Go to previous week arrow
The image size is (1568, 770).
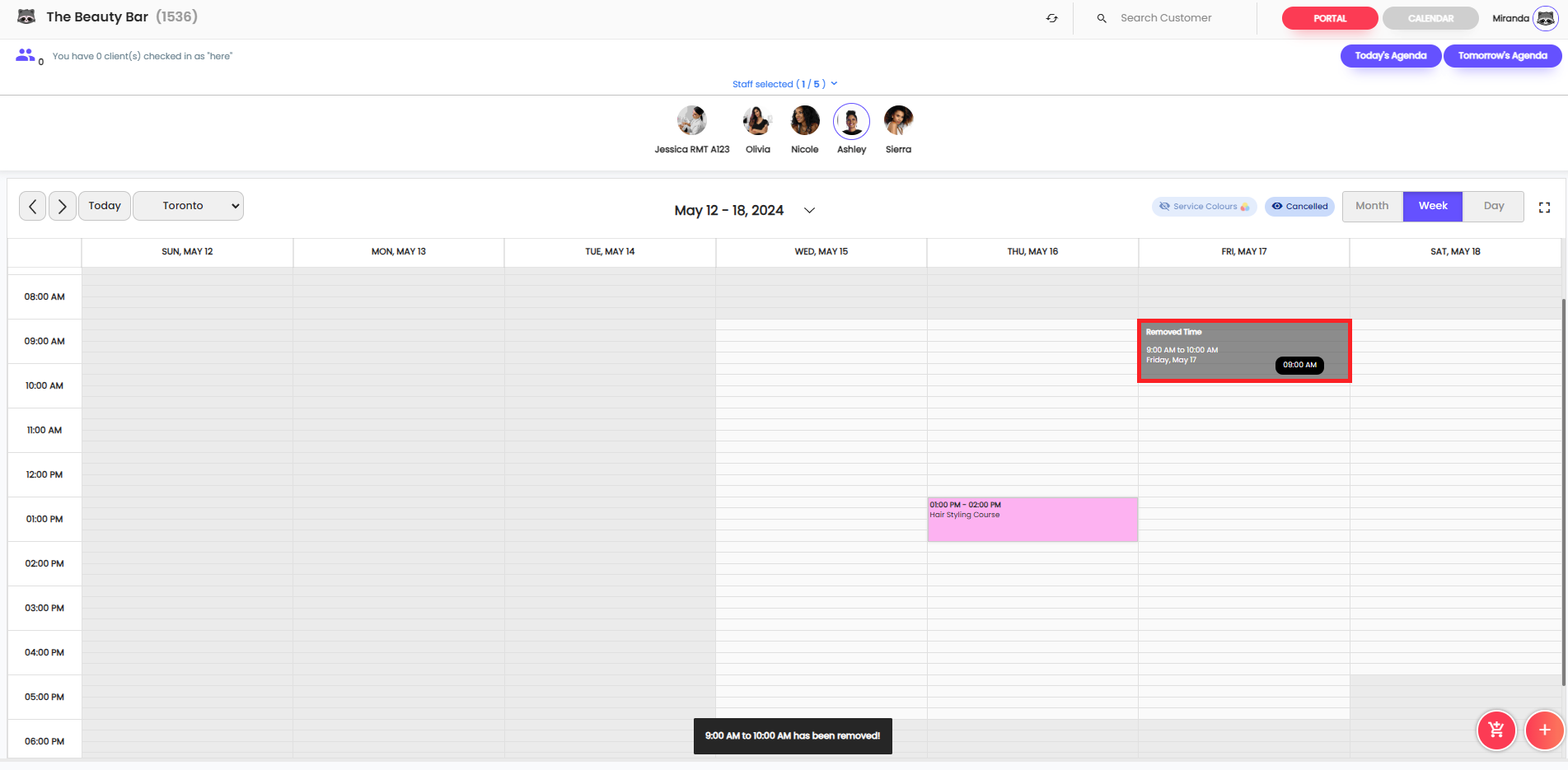tap(33, 206)
